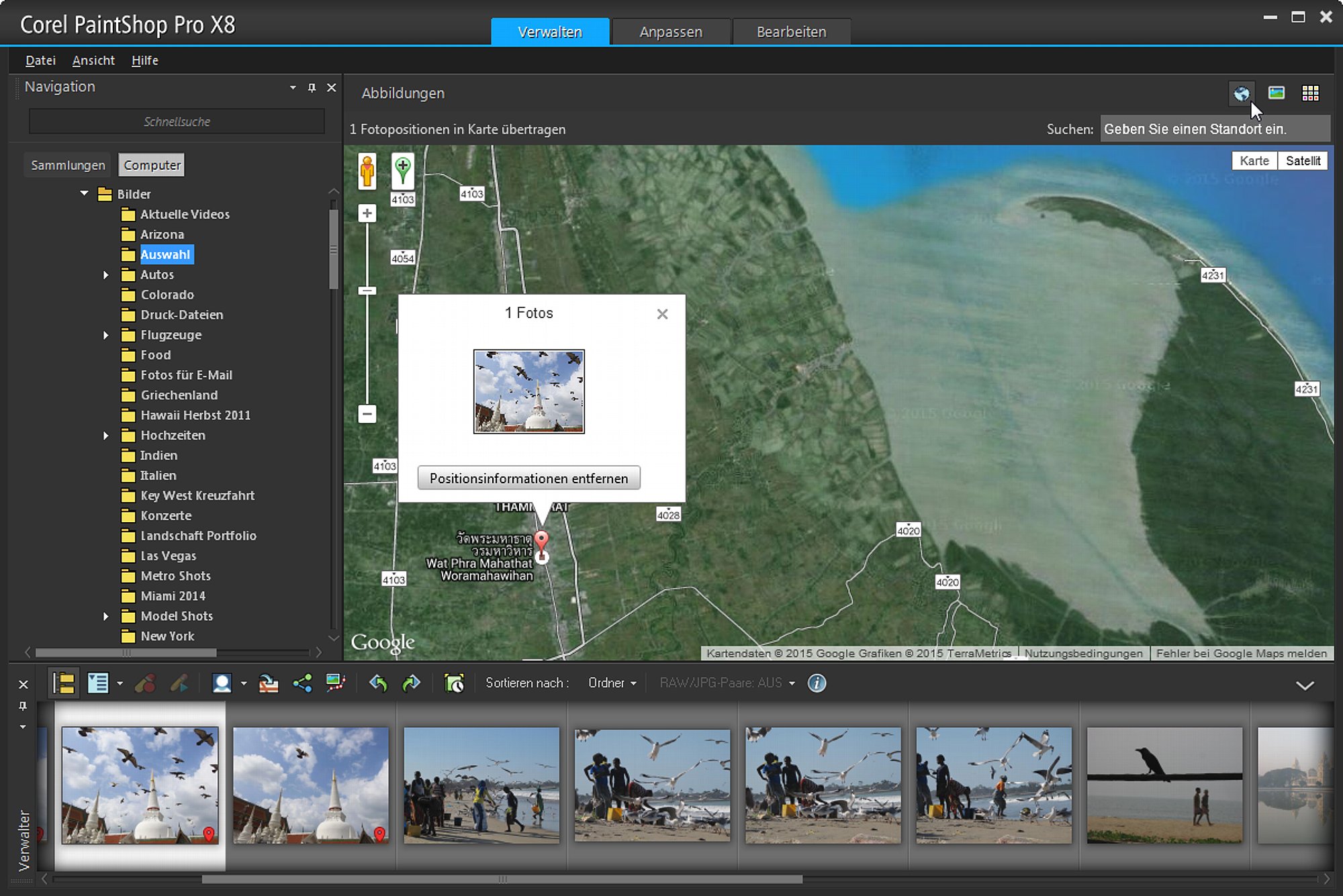Open the Verwalten workspace tab
This screenshot has width=1343, height=896.
pos(550,32)
